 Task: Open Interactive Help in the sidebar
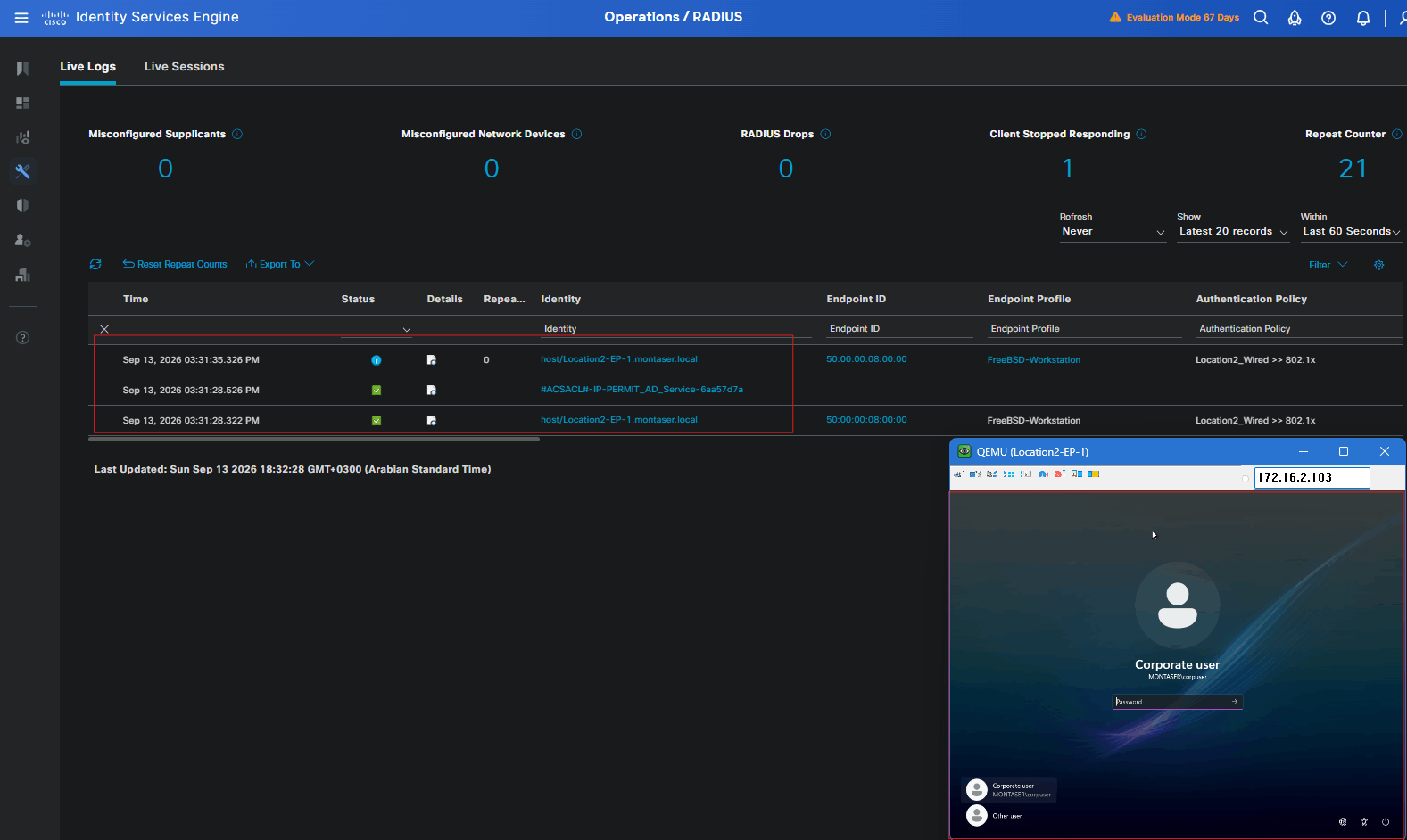click(23, 338)
